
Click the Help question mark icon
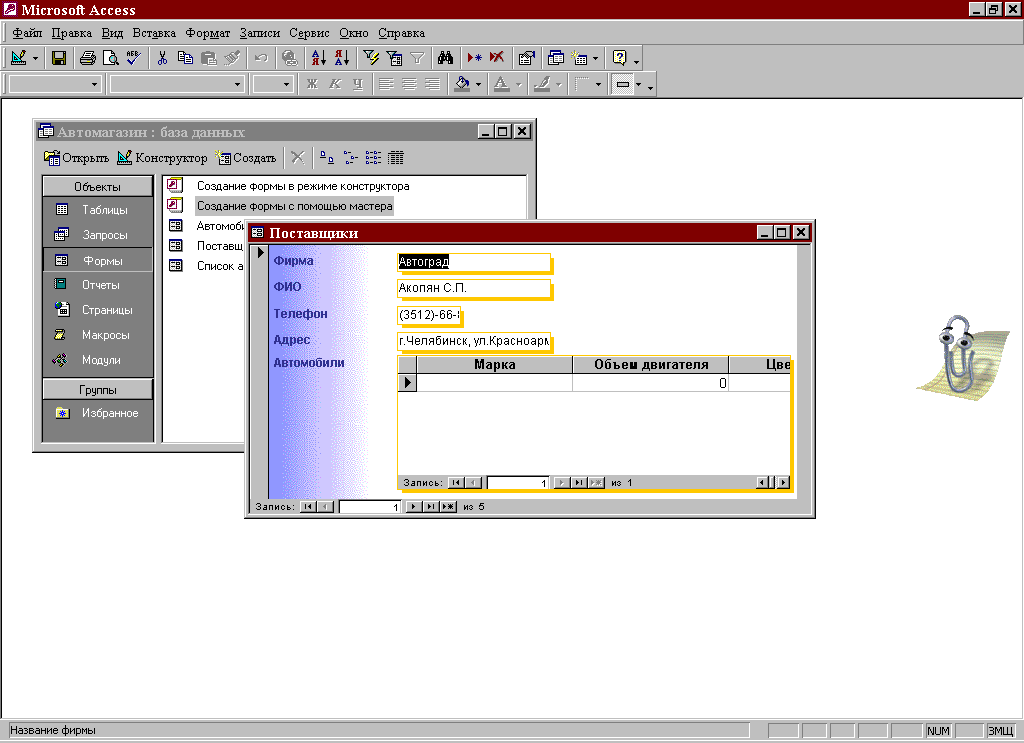pos(619,58)
